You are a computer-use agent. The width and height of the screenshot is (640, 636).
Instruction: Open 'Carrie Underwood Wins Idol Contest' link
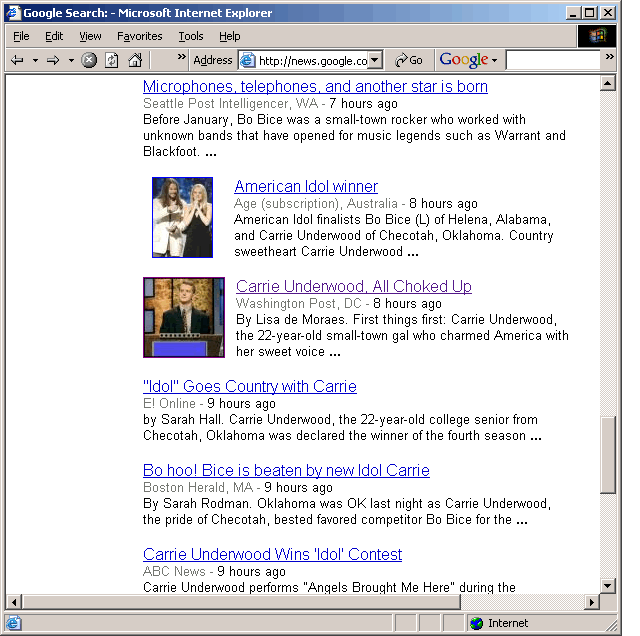coord(272,554)
